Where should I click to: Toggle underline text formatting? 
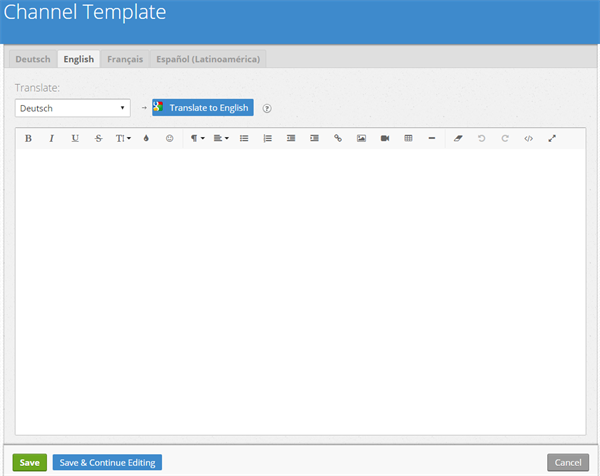75,138
